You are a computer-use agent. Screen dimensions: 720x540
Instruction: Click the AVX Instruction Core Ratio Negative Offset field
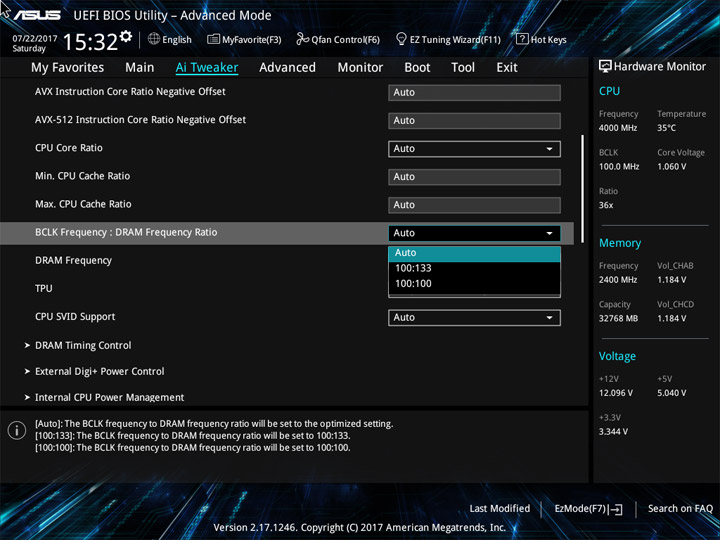474,92
